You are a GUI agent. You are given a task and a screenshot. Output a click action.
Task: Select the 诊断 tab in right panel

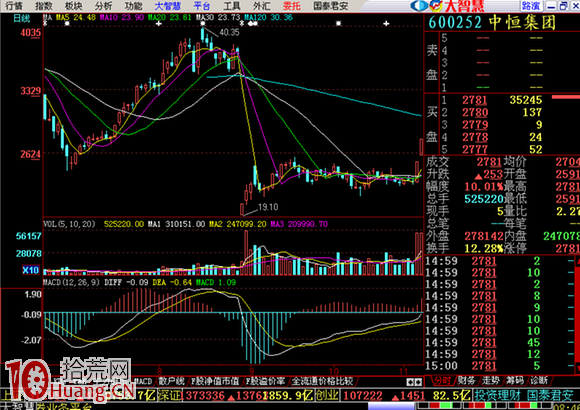pos(539,380)
